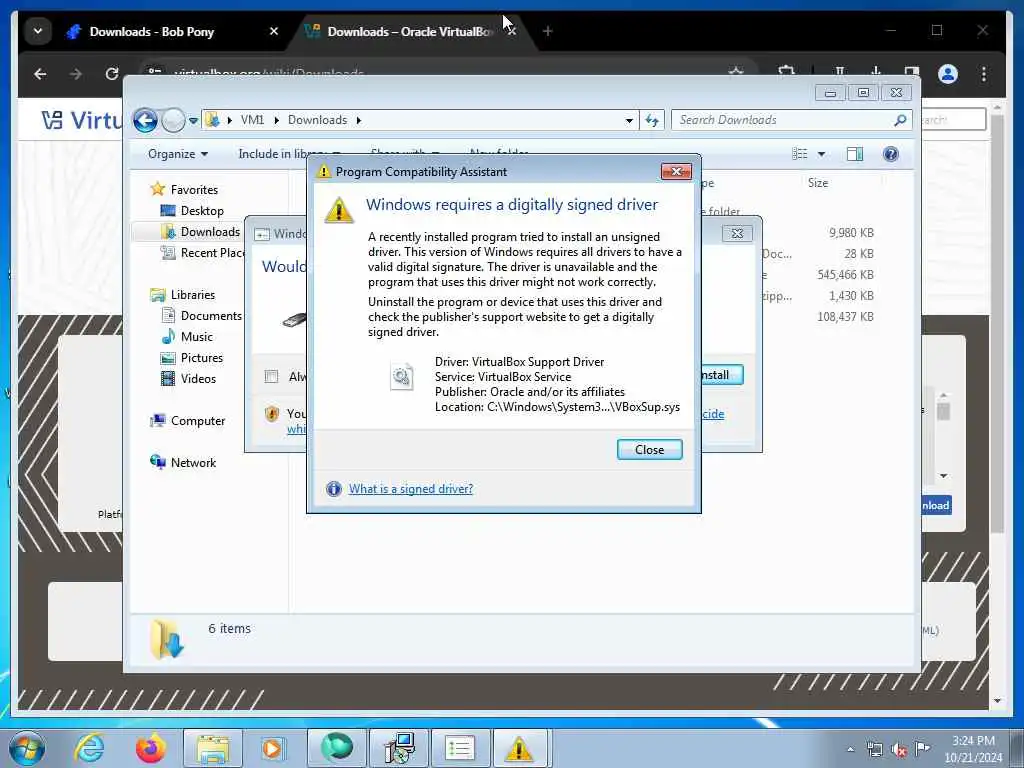Open Documents library in navigation pane
The width and height of the screenshot is (1024, 768).
[211, 315]
